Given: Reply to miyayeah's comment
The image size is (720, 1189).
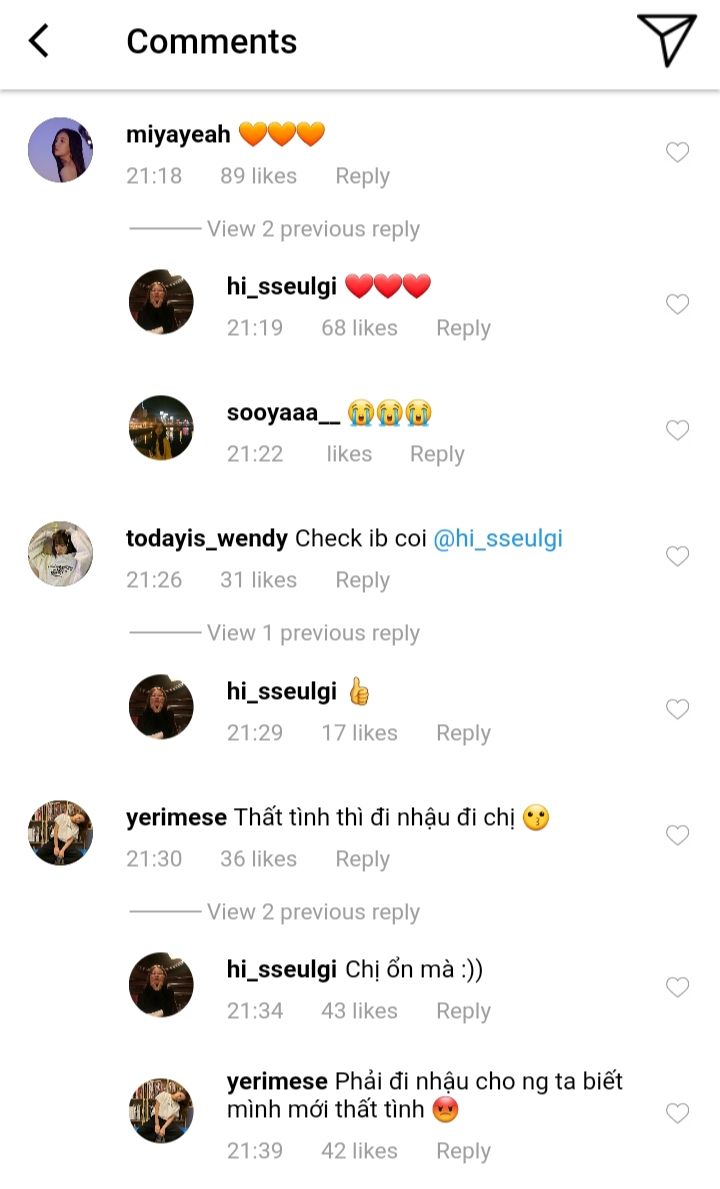Looking at the screenshot, I should tap(362, 176).
